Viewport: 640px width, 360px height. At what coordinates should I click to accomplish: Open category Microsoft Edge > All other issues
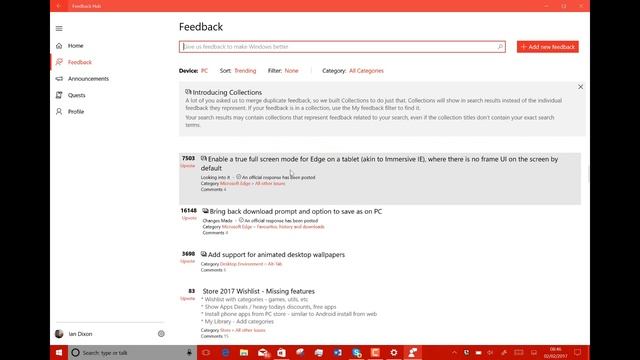point(253,184)
